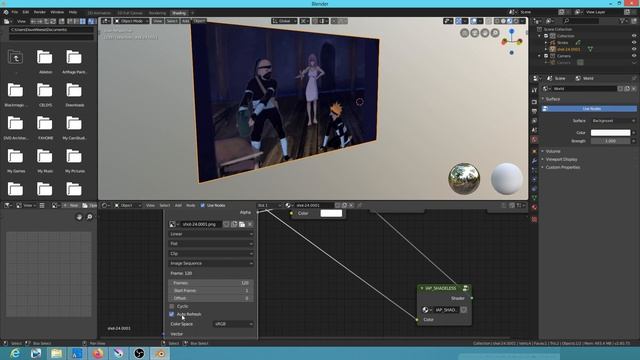Click the file browser path field
The height and width of the screenshot is (360, 640).
(x=51, y=29)
